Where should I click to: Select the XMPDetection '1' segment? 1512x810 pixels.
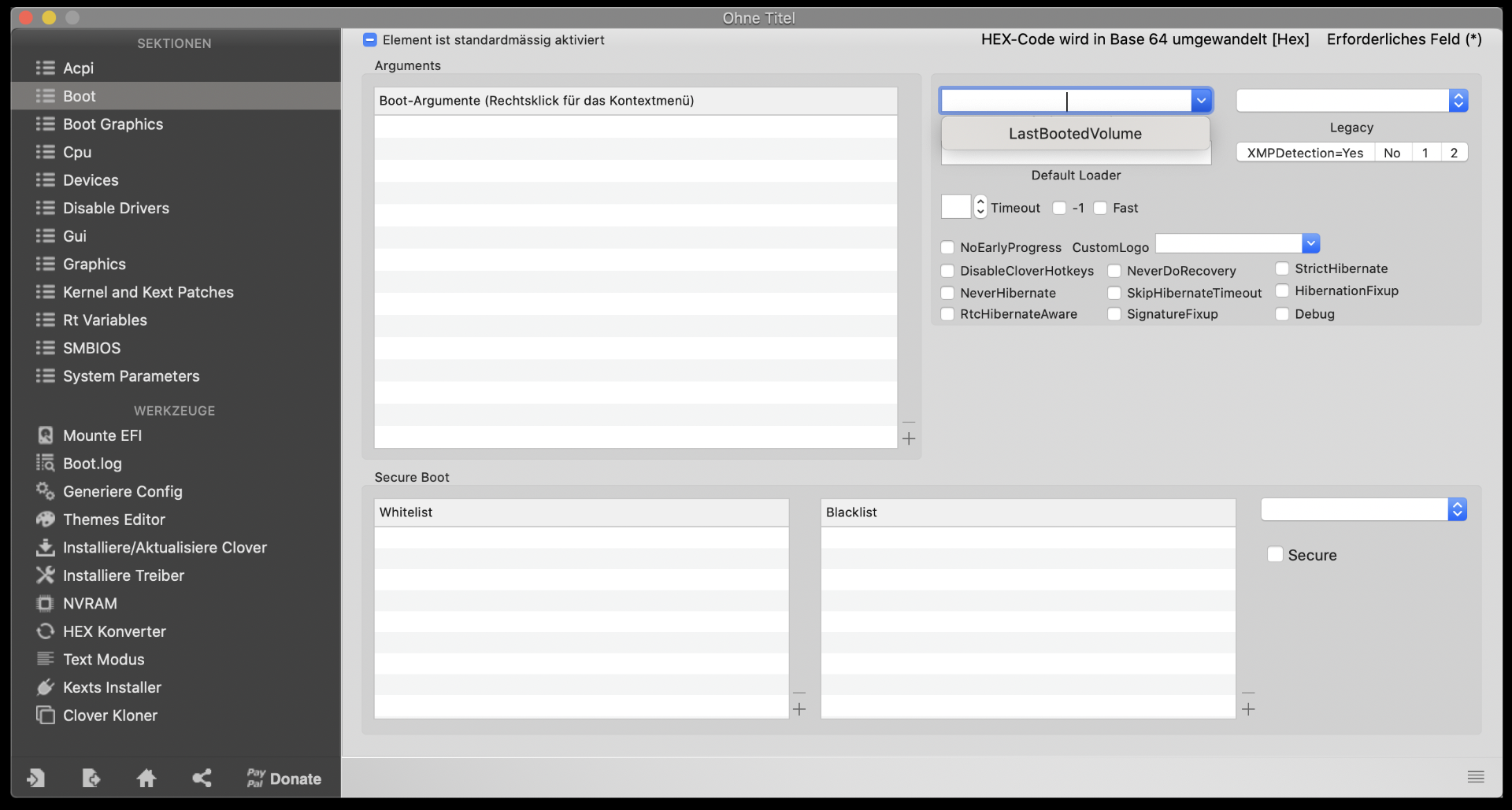click(x=1426, y=153)
